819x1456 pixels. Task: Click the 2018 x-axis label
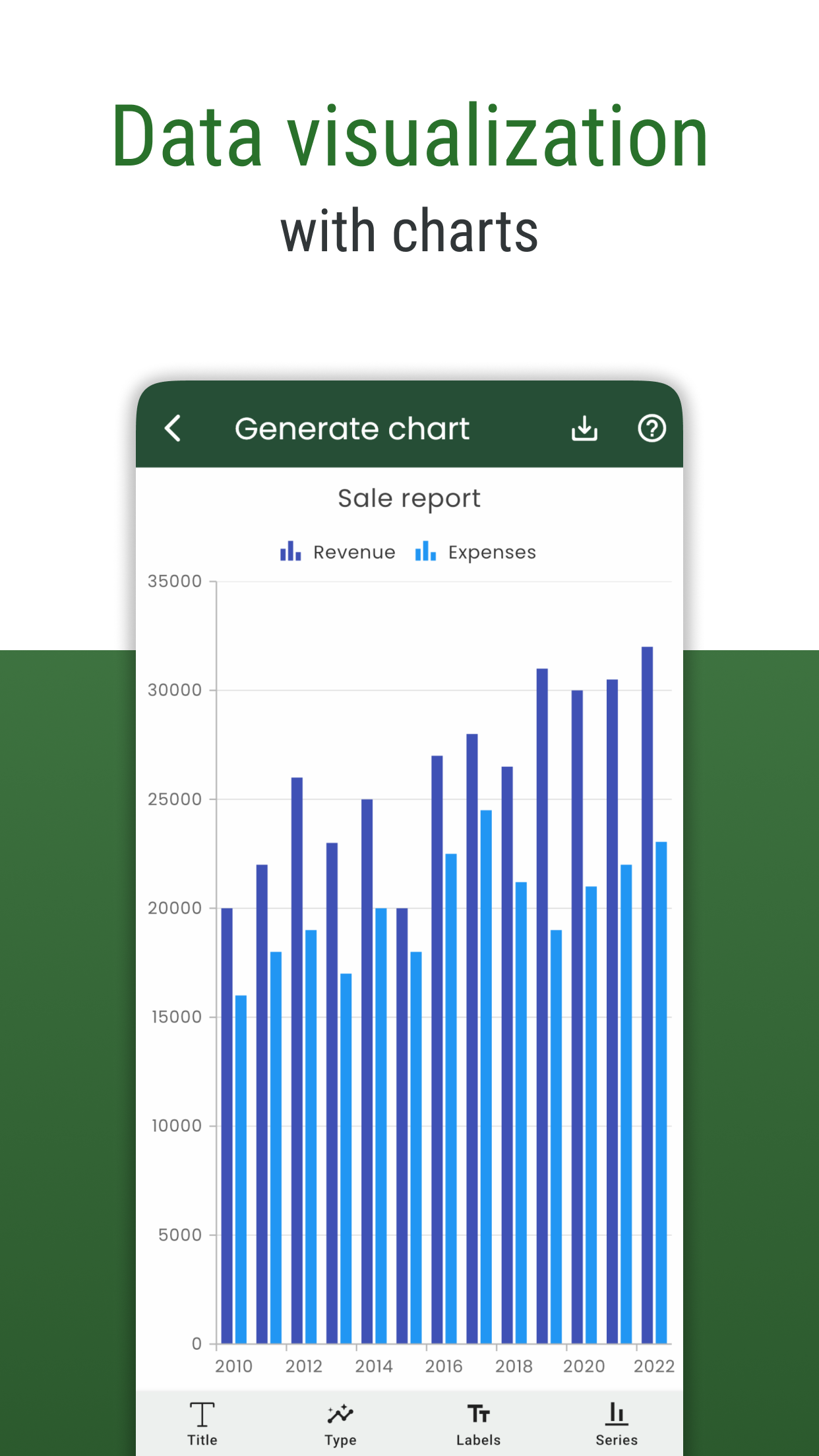pos(514,1366)
